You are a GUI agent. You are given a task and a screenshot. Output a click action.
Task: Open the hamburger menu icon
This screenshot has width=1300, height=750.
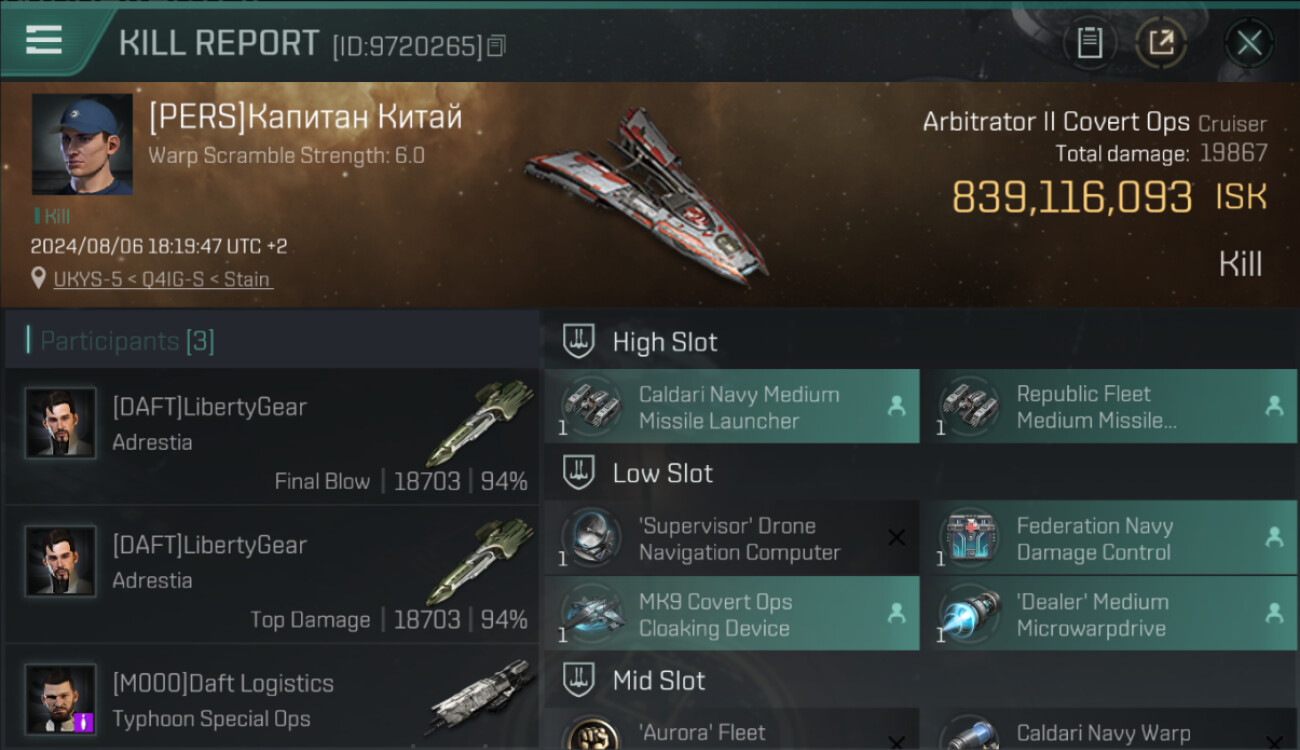pos(44,40)
